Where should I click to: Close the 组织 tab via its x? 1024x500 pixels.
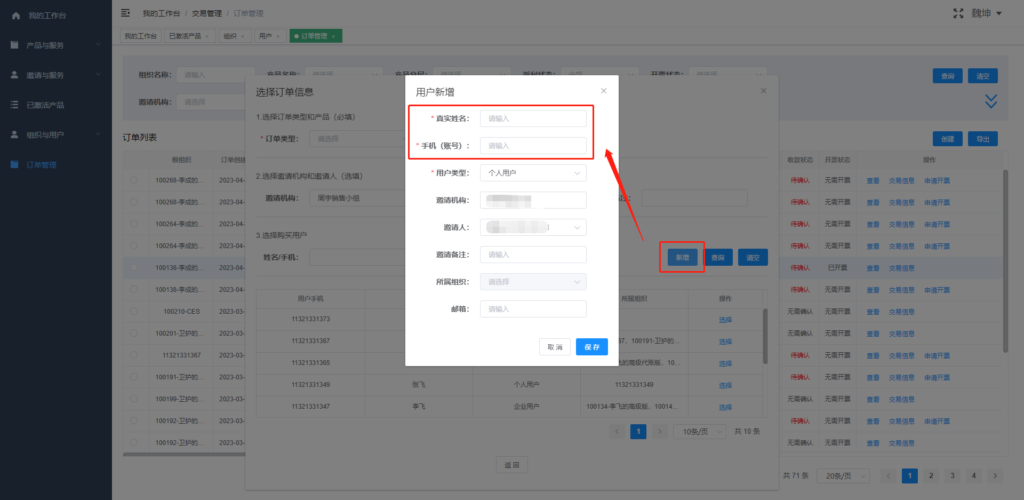pyautogui.click(x=242, y=37)
